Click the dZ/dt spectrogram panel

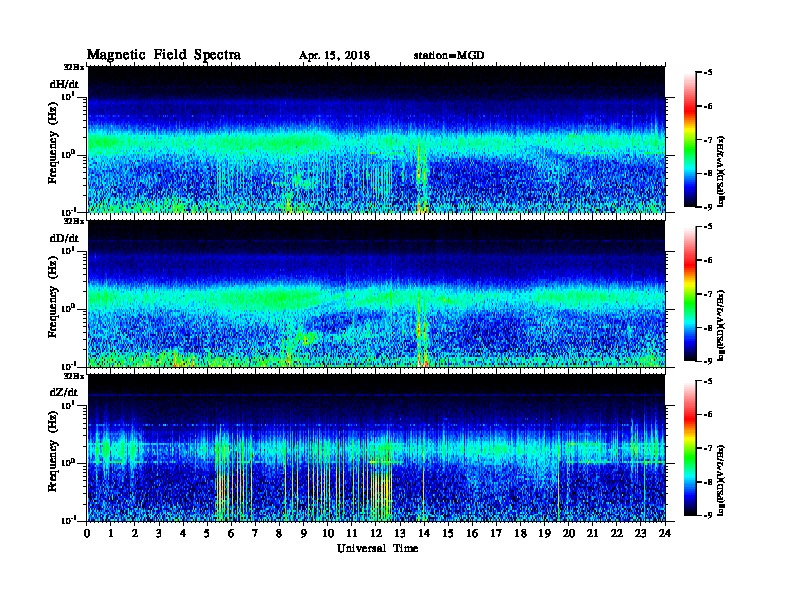[376, 447]
